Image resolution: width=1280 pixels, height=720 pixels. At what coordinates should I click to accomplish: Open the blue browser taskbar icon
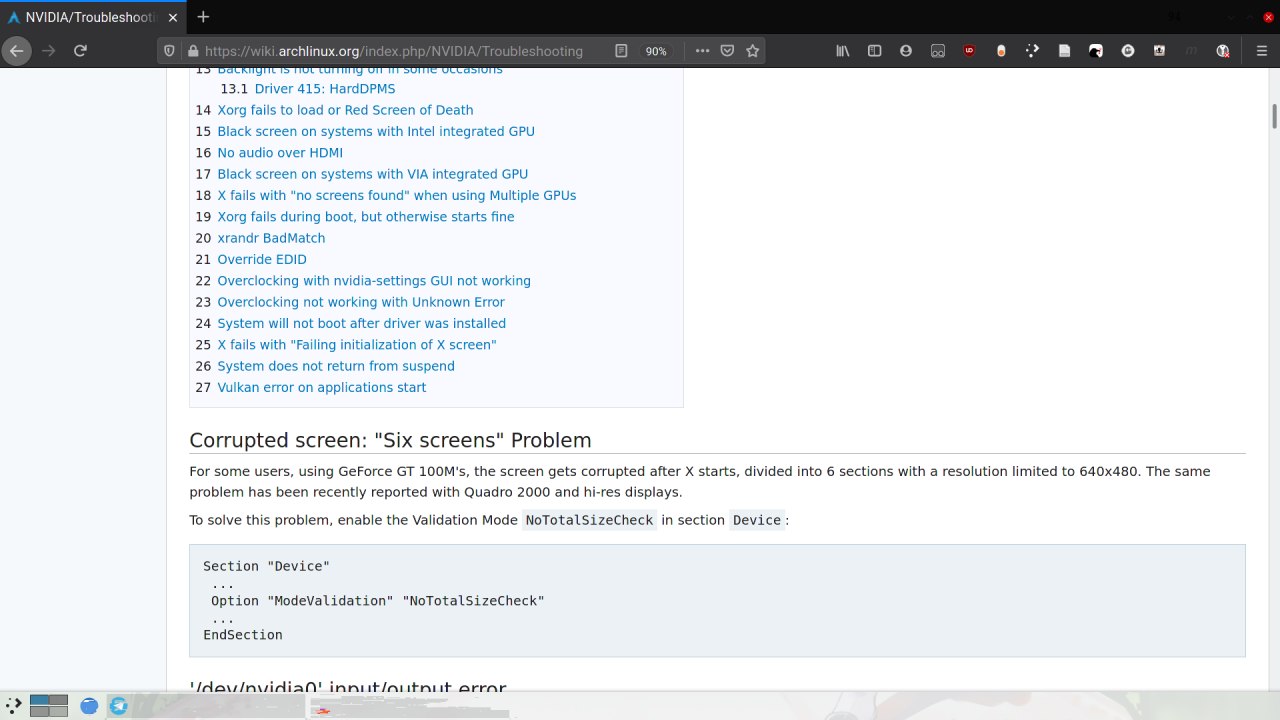89,706
